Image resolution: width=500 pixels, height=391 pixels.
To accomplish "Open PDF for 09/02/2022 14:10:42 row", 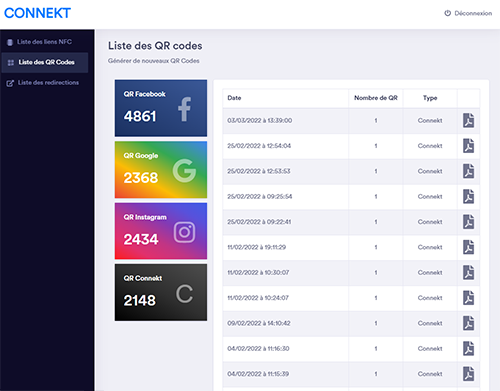I will coord(468,323).
